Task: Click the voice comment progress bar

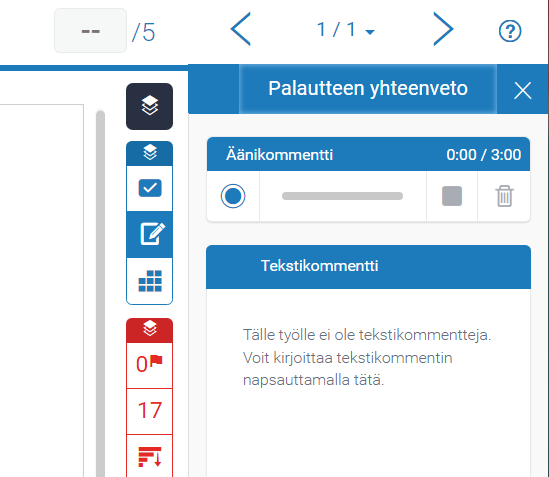Action: click(x=342, y=196)
